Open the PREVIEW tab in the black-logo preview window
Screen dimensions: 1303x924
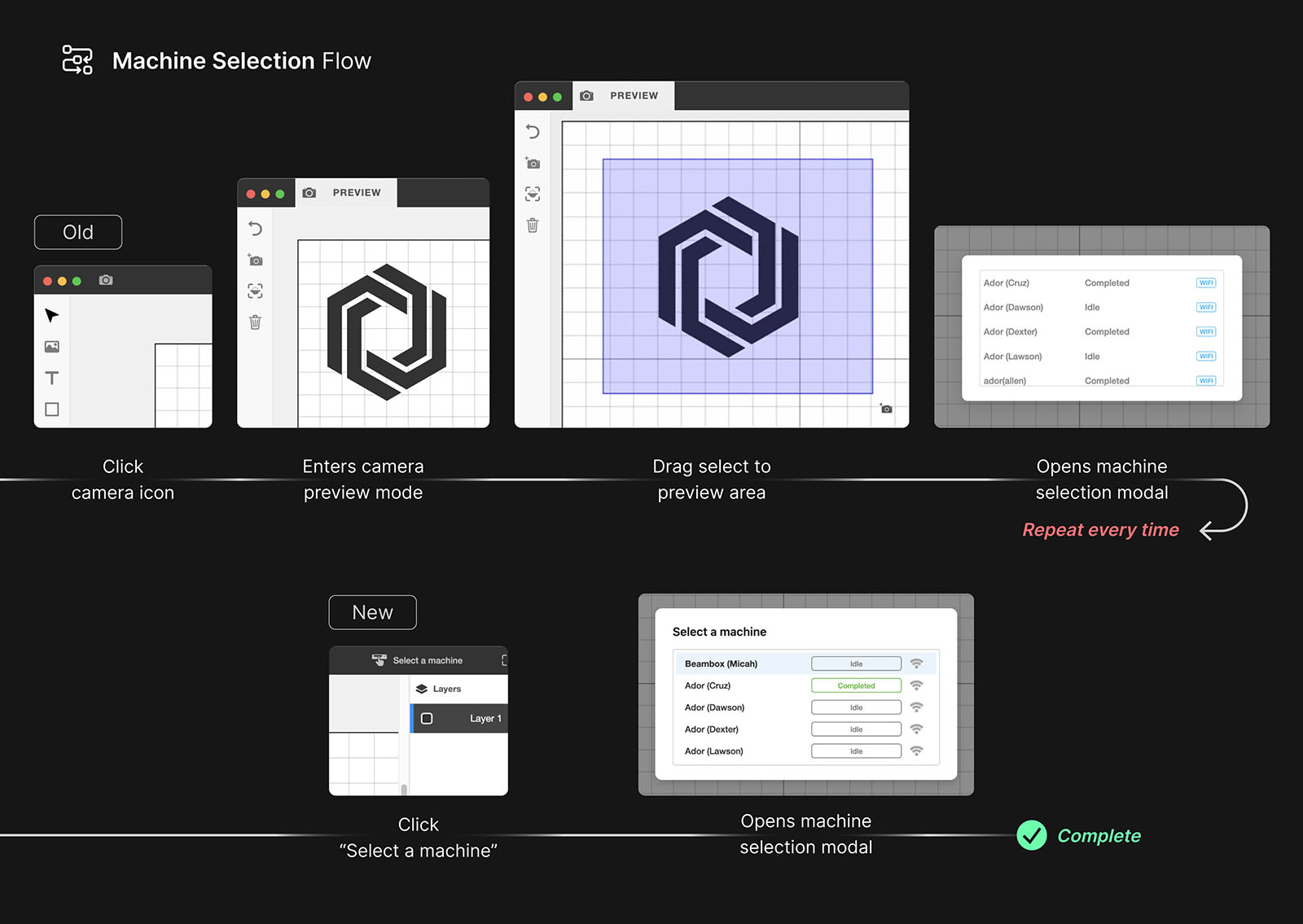[345, 193]
